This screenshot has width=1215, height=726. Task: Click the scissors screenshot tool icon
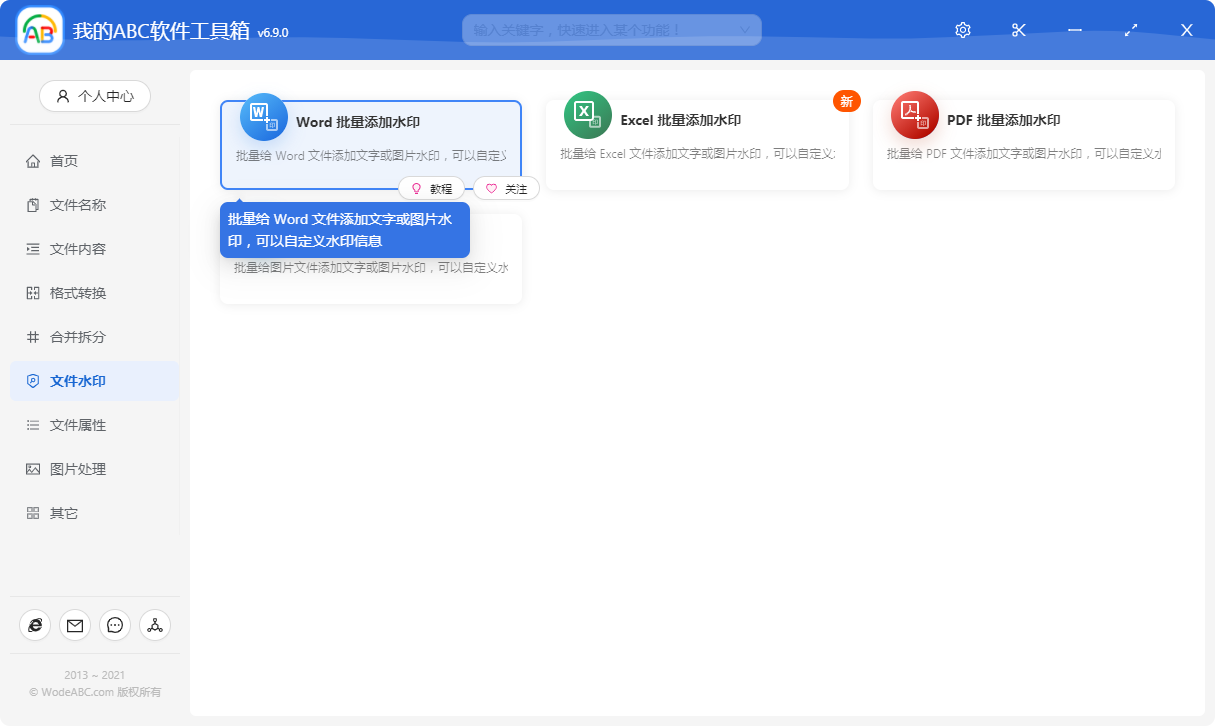coord(1018,30)
